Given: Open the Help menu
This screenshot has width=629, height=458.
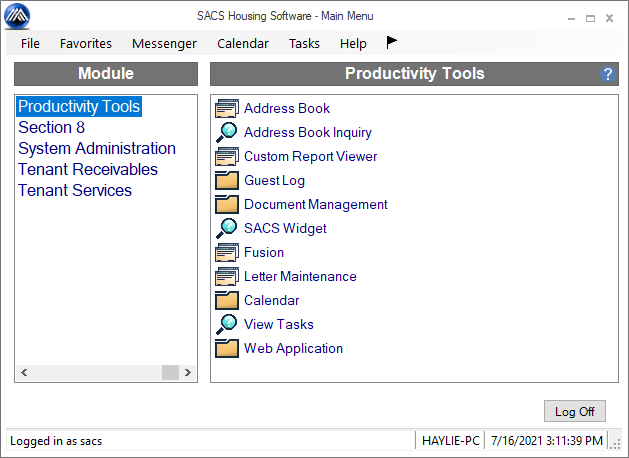Looking at the screenshot, I should point(353,43).
